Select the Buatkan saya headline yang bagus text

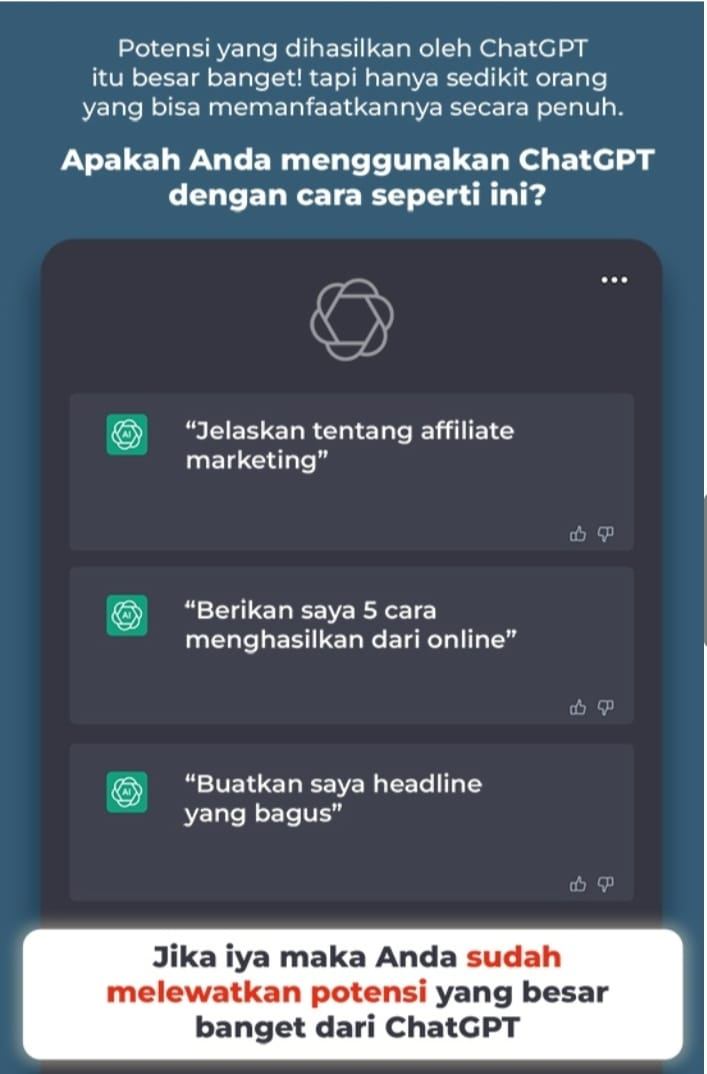point(333,799)
